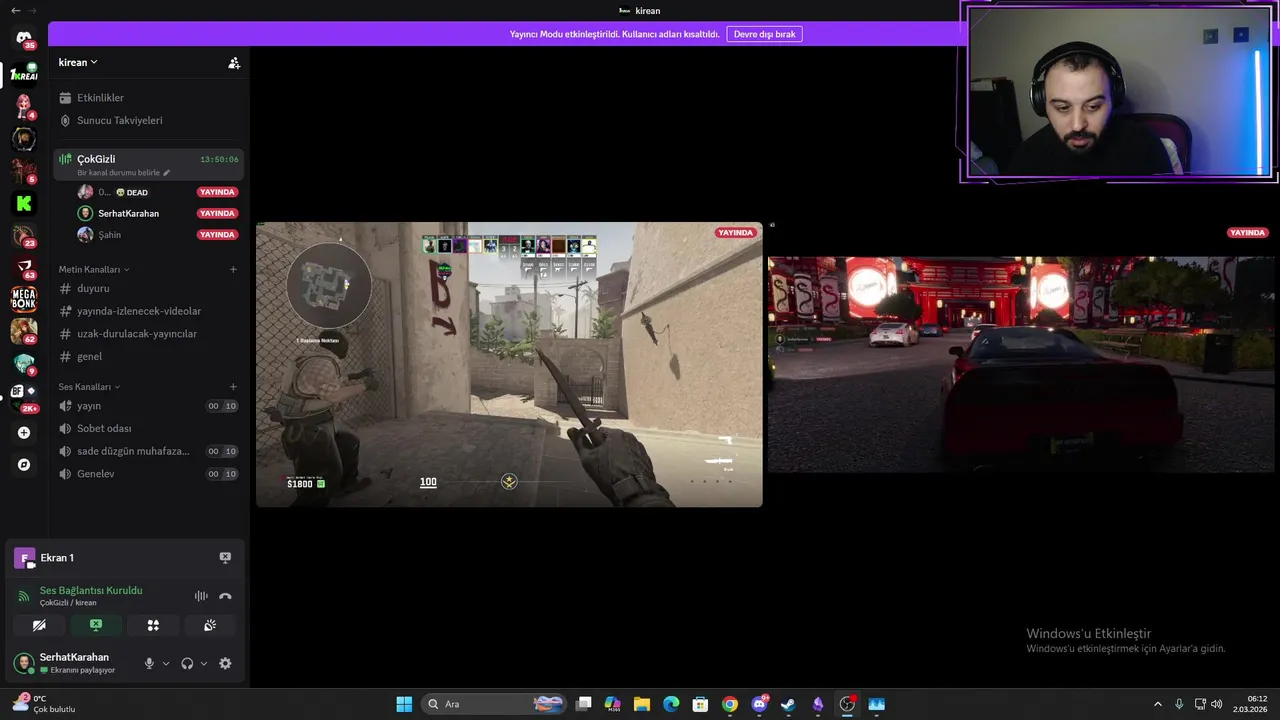Collapse the Ses Kanalları category
Screen dimensions: 1280x720
[x=89, y=387]
